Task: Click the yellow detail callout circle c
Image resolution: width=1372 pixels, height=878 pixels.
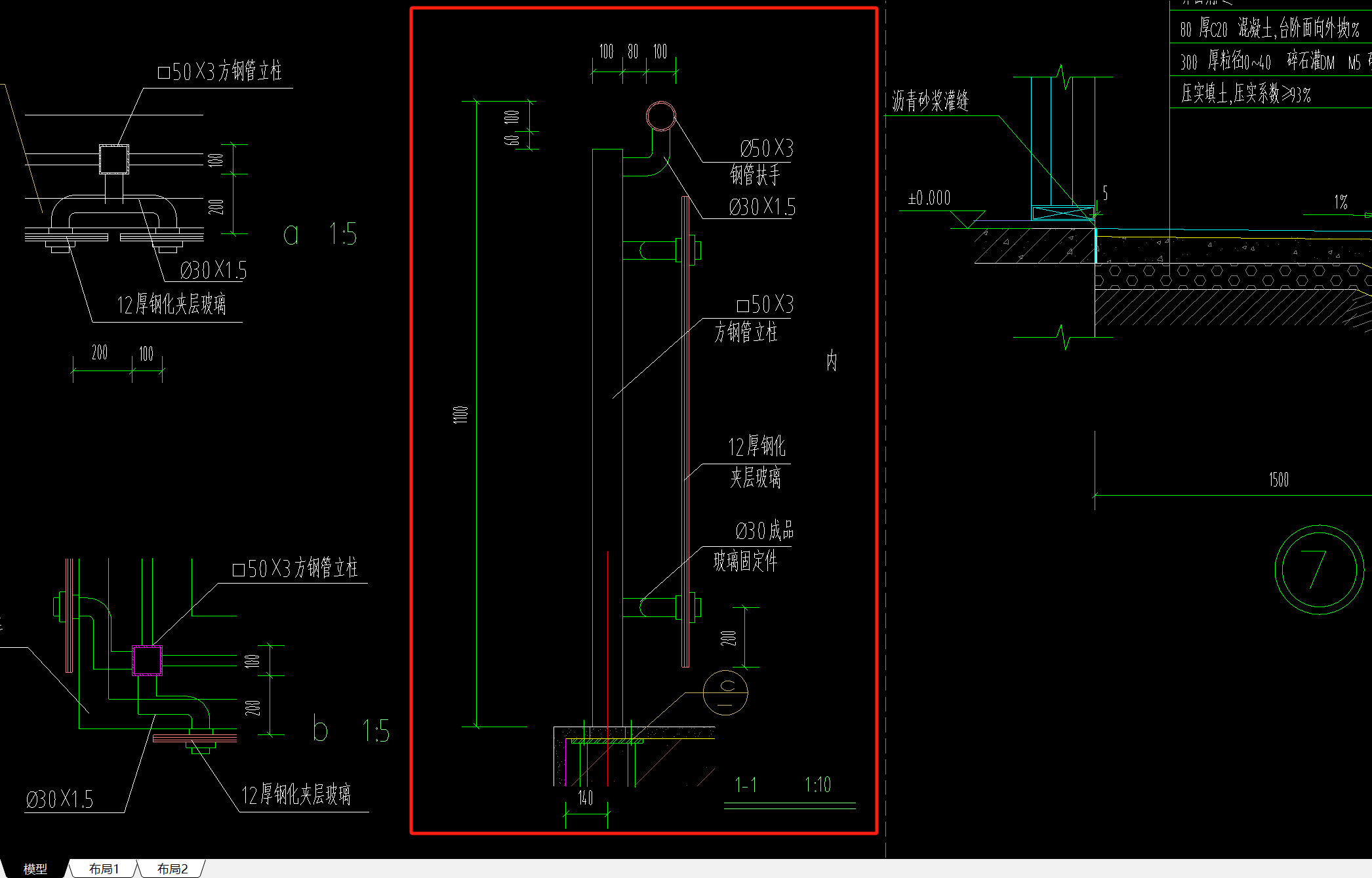Action: point(725,692)
